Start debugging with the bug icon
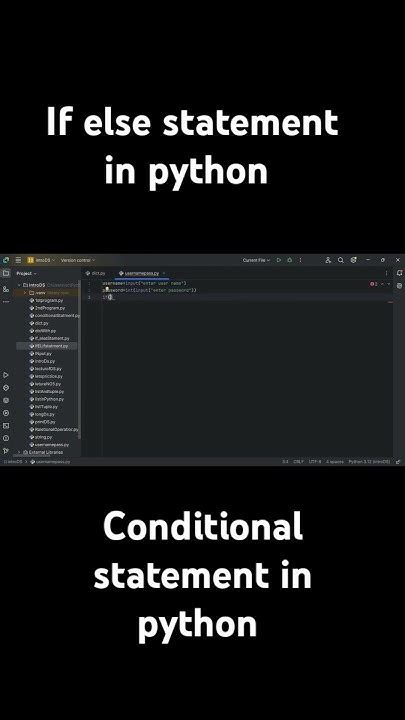 point(289,260)
